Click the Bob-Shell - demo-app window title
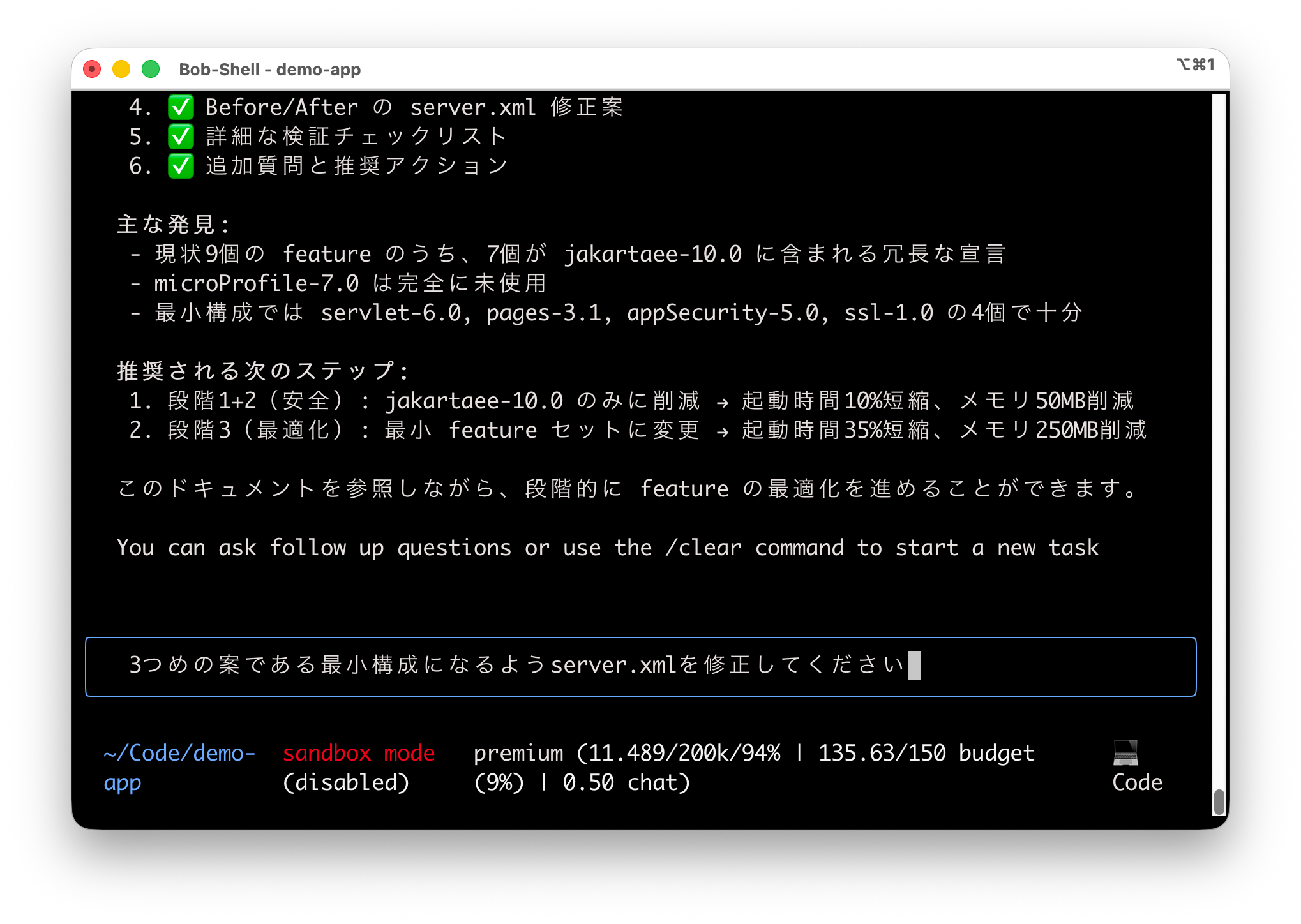The width and height of the screenshot is (1301, 924). [x=269, y=70]
